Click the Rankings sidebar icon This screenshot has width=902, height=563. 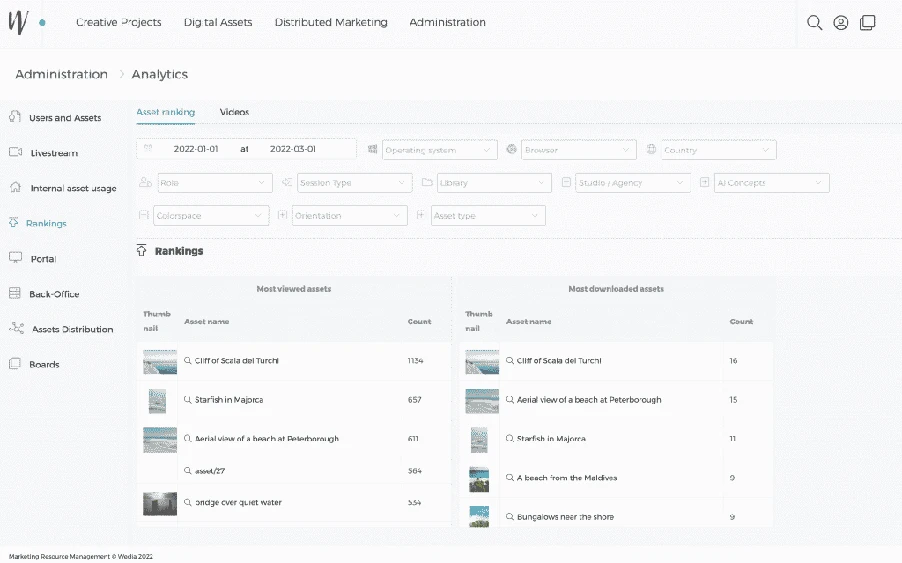coord(14,222)
